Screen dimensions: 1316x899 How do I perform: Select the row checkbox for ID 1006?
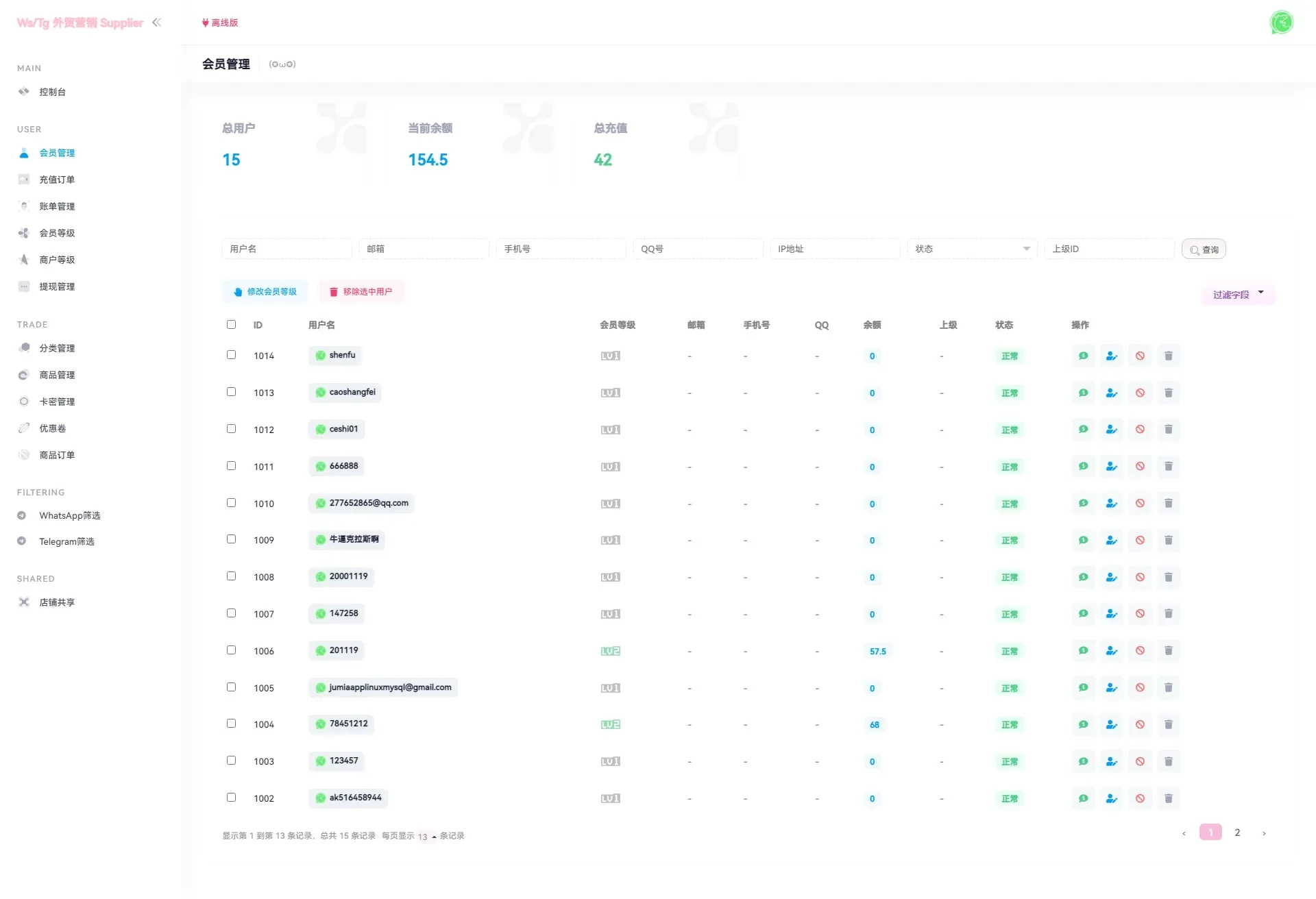tap(231, 650)
